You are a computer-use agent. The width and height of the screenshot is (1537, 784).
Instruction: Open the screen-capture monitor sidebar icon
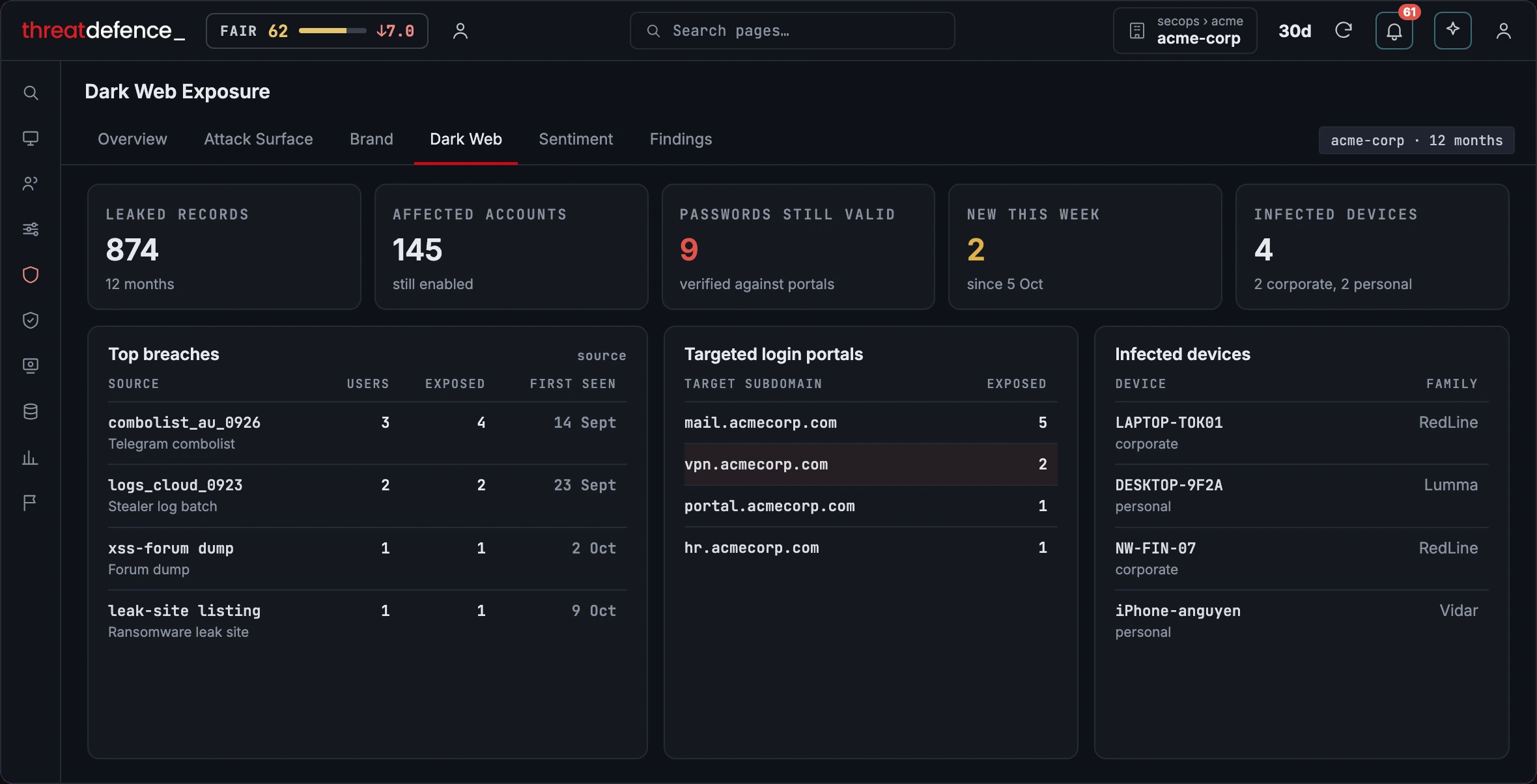(x=31, y=366)
